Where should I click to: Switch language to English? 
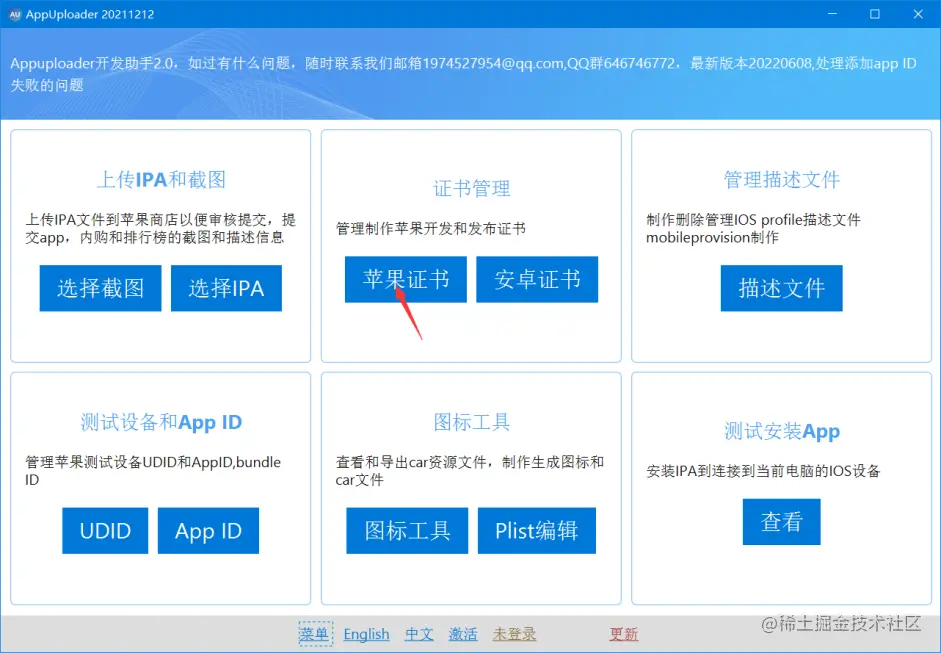[x=366, y=634]
